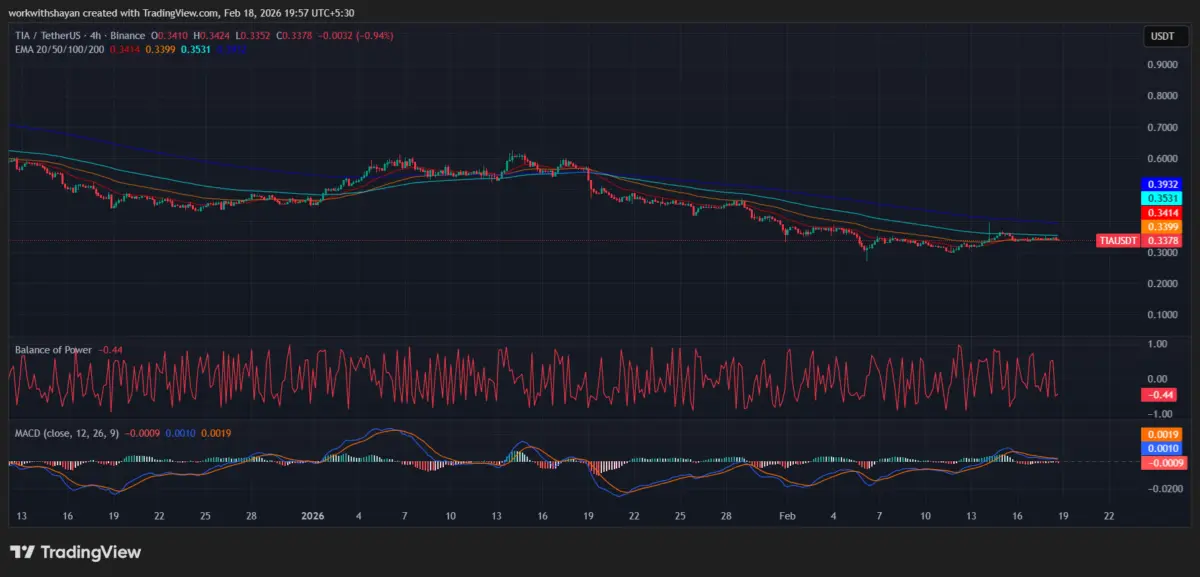Click the 0.9000 level on price scale
1200x577 pixels.
pos(1160,65)
